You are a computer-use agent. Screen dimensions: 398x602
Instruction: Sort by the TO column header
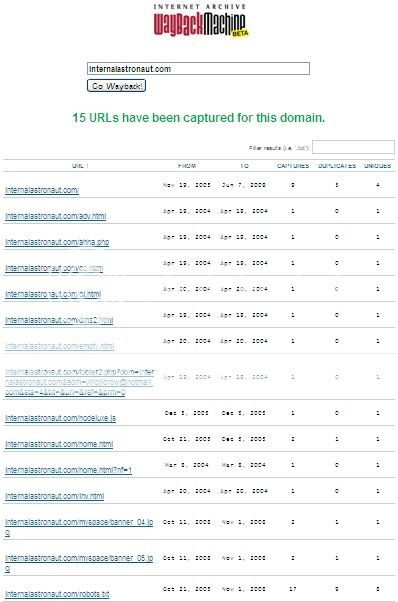244,166
